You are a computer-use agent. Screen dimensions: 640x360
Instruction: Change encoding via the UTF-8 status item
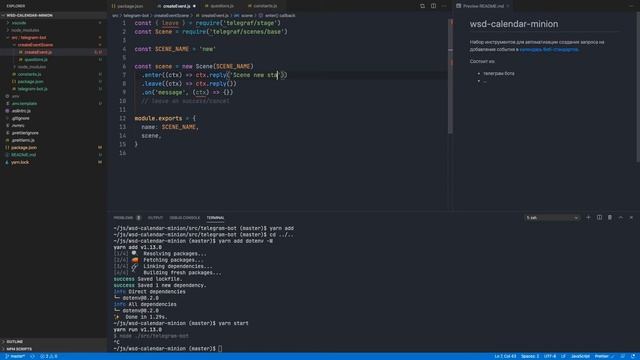[550, 356]
